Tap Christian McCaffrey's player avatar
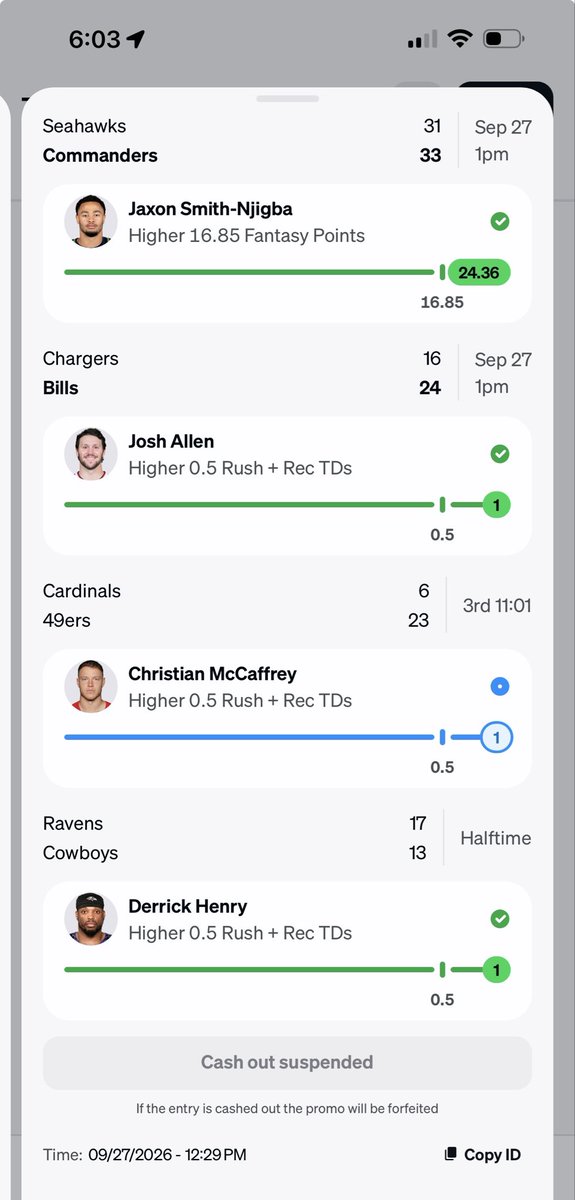575x1200 pixels. [91, 686]
